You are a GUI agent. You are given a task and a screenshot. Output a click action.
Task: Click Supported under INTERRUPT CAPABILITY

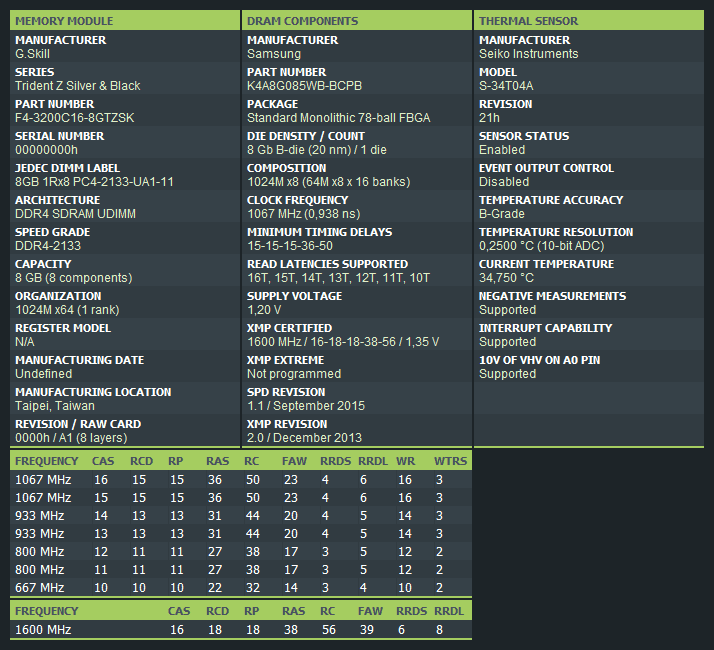tap(507, 342)
